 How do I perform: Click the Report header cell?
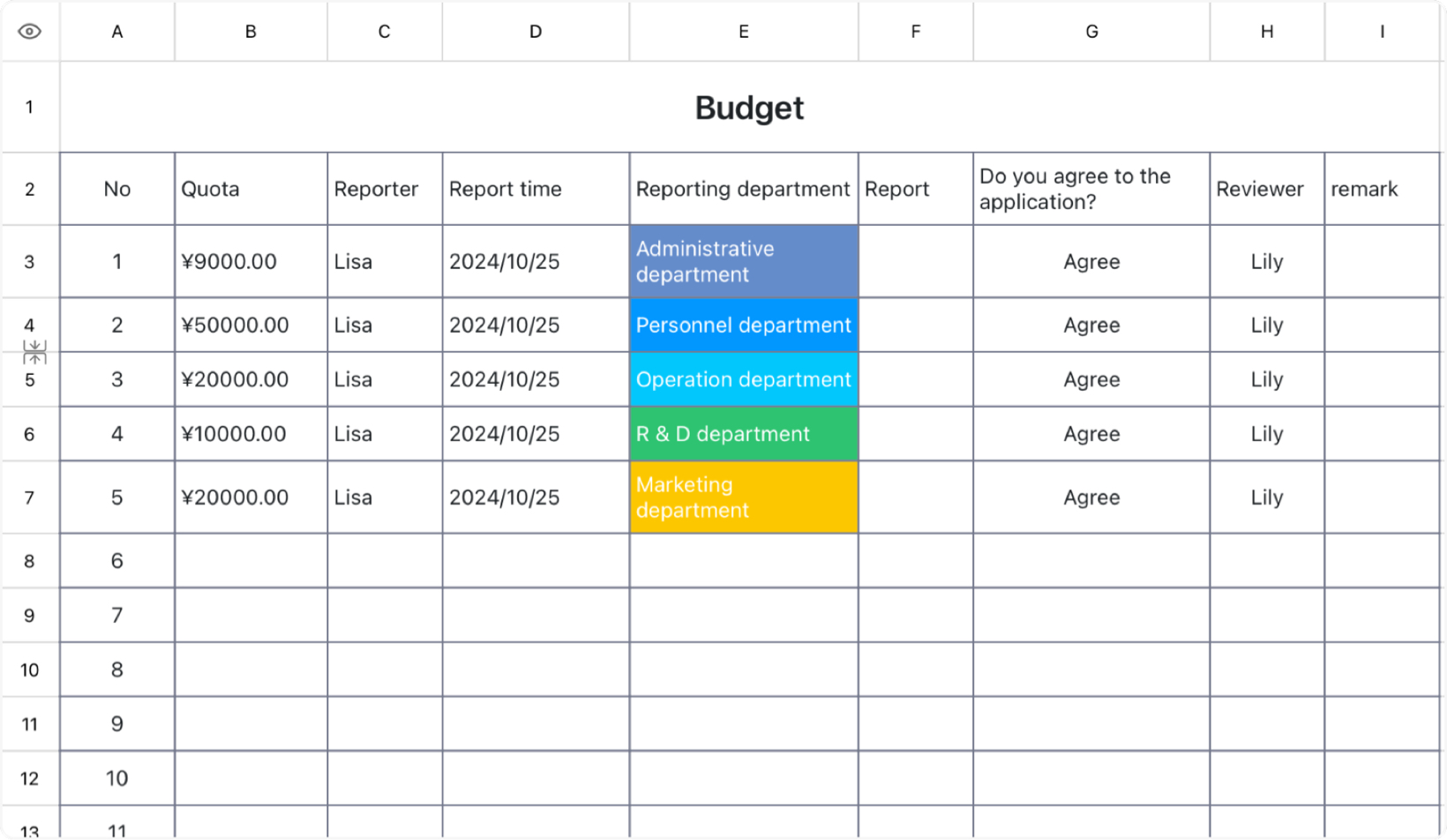coord(916,189)
